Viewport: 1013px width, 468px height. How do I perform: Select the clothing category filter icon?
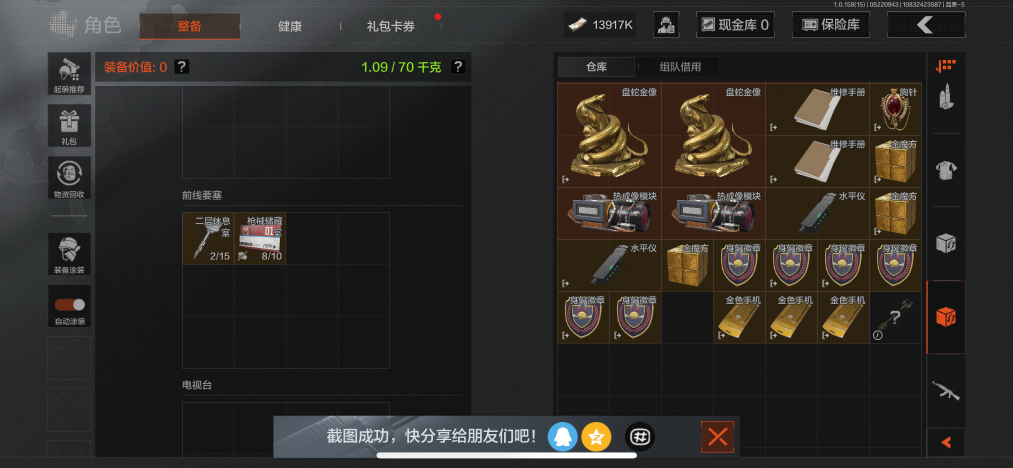(x=946, y=170)
